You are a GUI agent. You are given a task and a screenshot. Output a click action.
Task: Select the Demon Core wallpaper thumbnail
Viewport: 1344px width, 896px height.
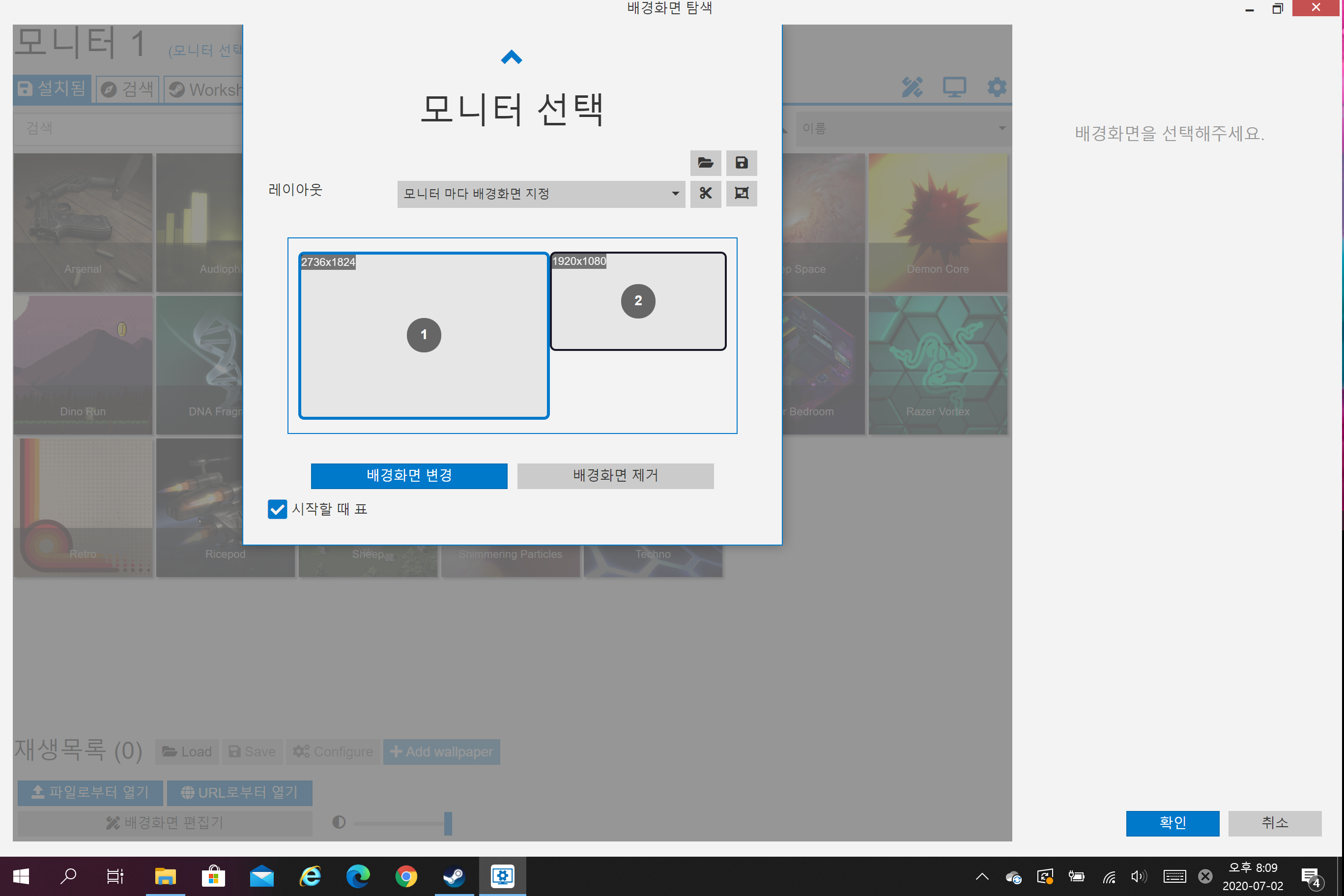coord(937,222)
